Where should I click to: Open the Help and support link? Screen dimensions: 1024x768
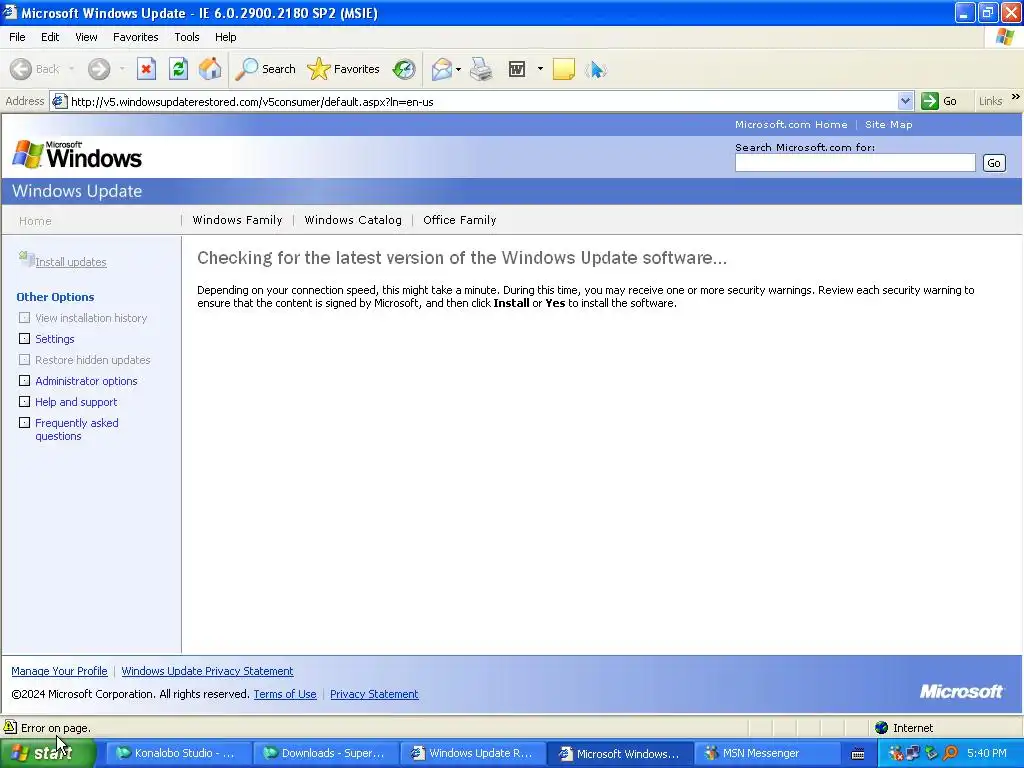76,402
